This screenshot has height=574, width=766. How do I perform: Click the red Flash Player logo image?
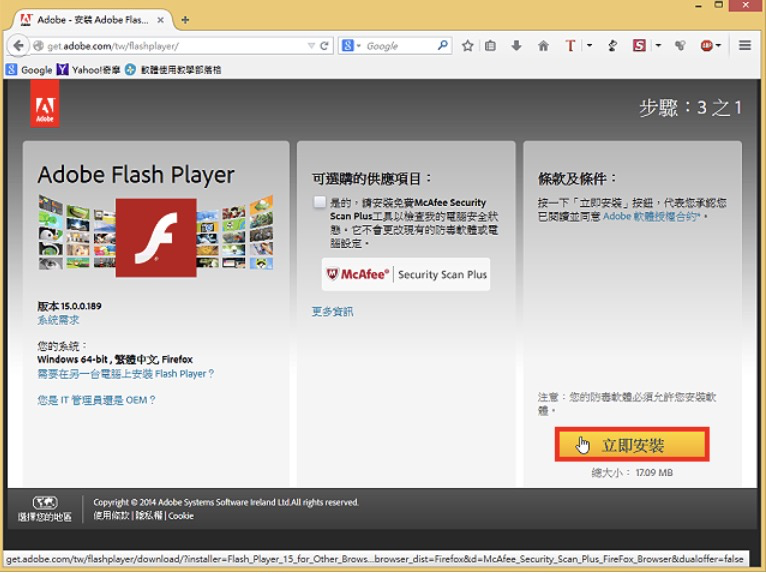coord(156,238)
